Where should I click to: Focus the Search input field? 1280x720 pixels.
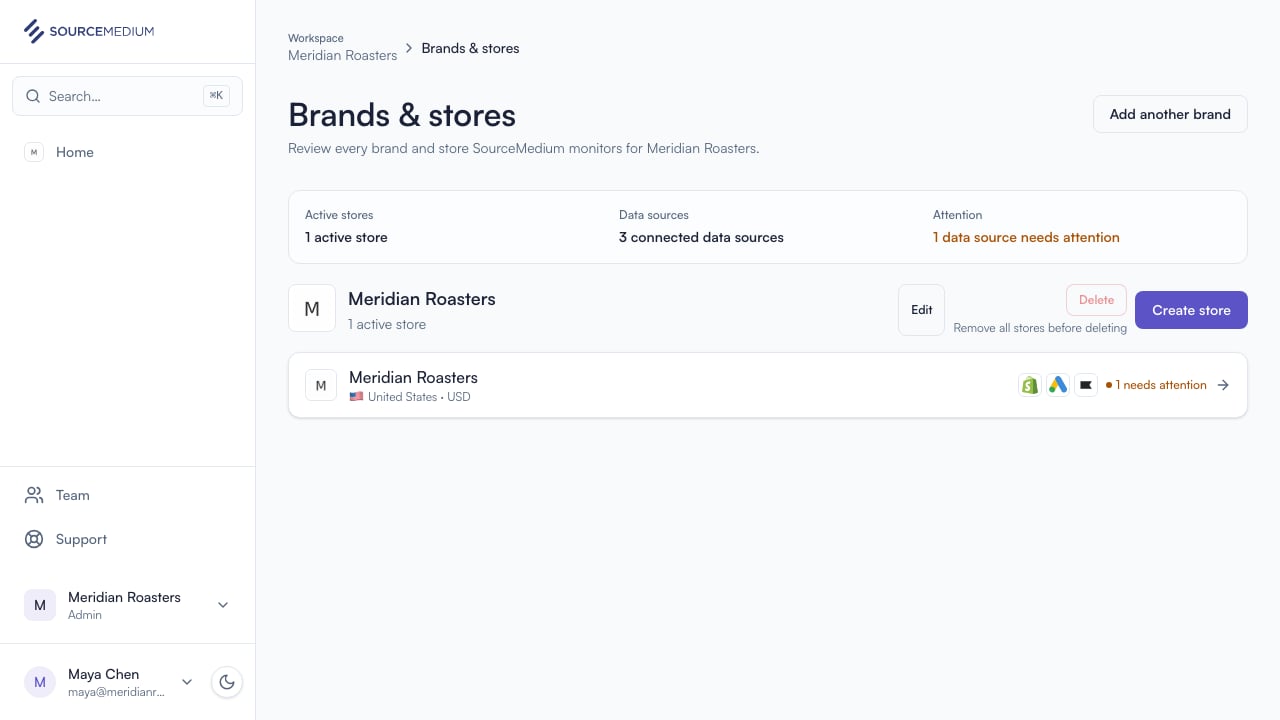coord(127,96)
